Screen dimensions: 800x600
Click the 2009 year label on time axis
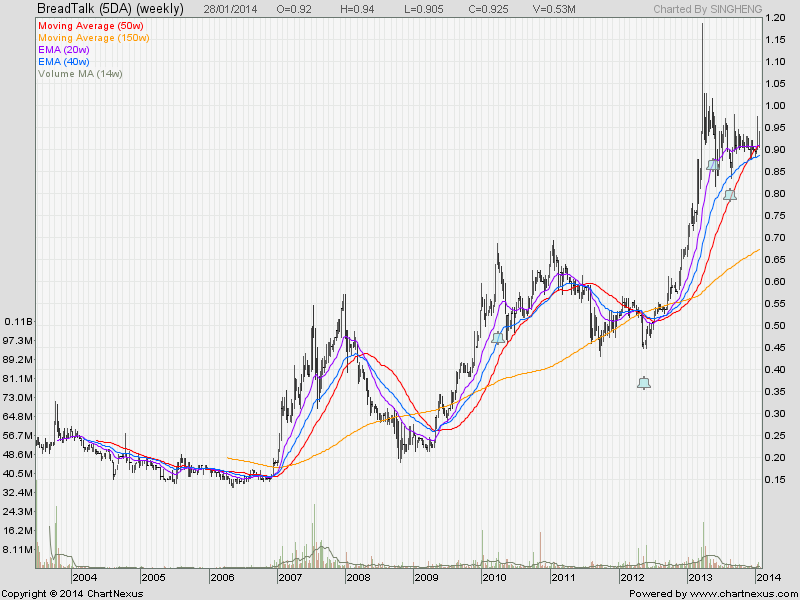[426, 577]
